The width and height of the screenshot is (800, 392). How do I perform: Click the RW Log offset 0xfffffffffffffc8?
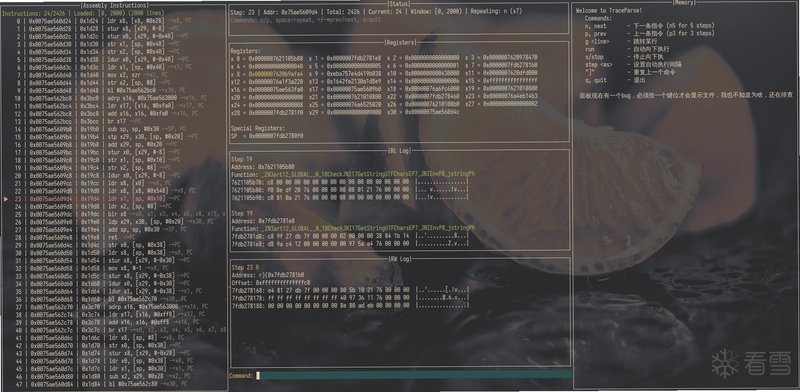283,282
